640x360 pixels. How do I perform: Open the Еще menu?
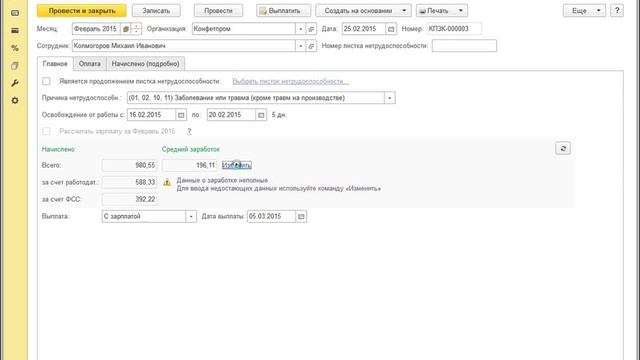[x=584, y=11]
